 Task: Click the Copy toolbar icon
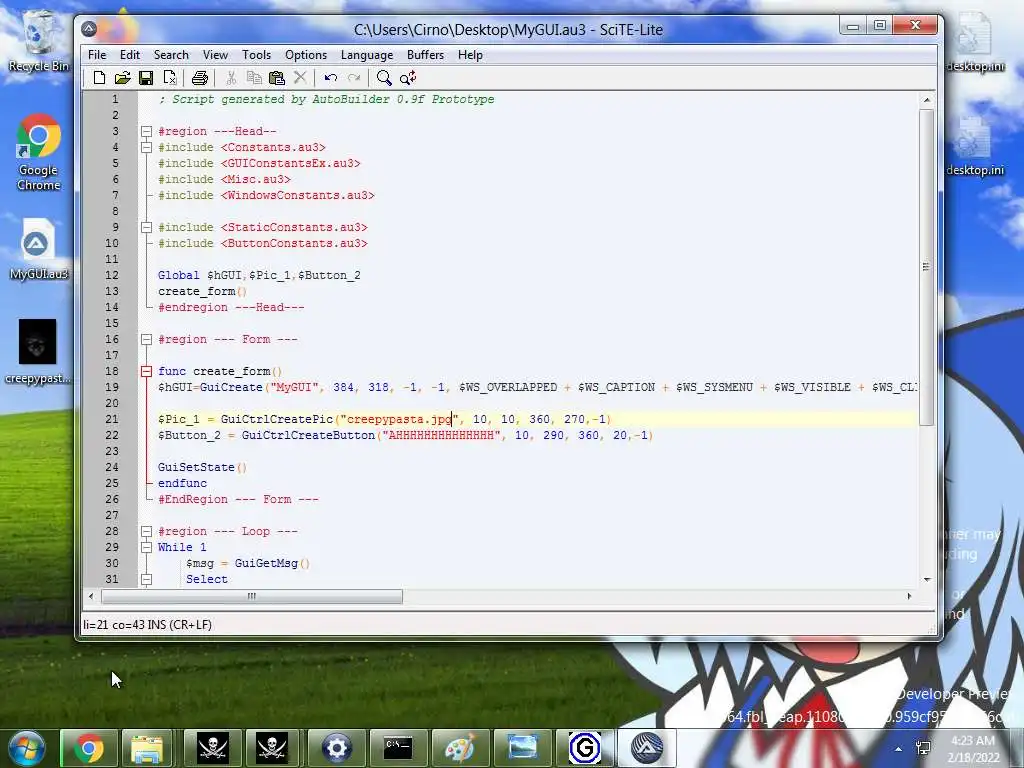[x=254, y=78]
